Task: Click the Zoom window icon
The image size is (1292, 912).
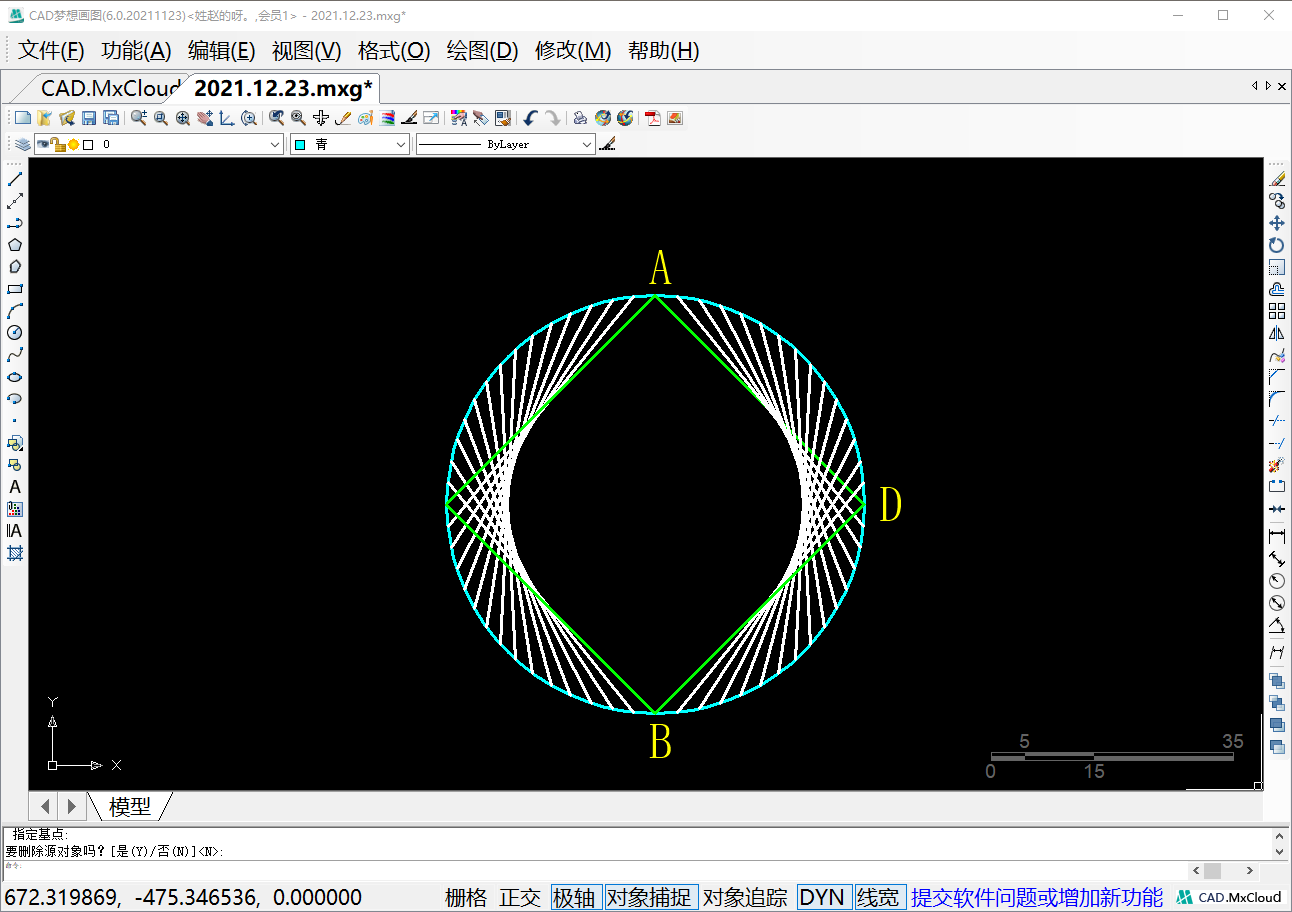Action: pos(161,118)
